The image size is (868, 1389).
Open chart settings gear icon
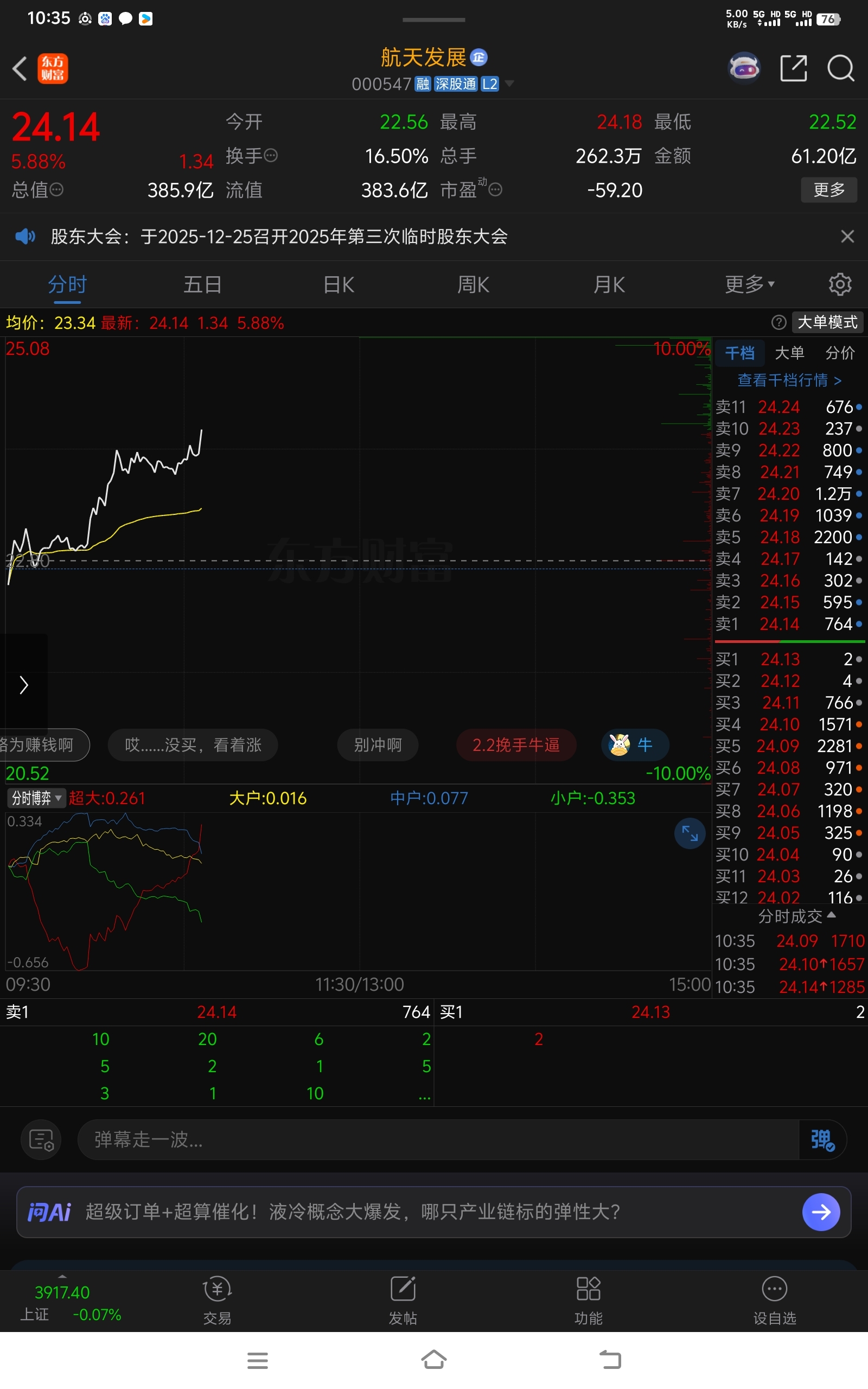click(x=840, y=284)
